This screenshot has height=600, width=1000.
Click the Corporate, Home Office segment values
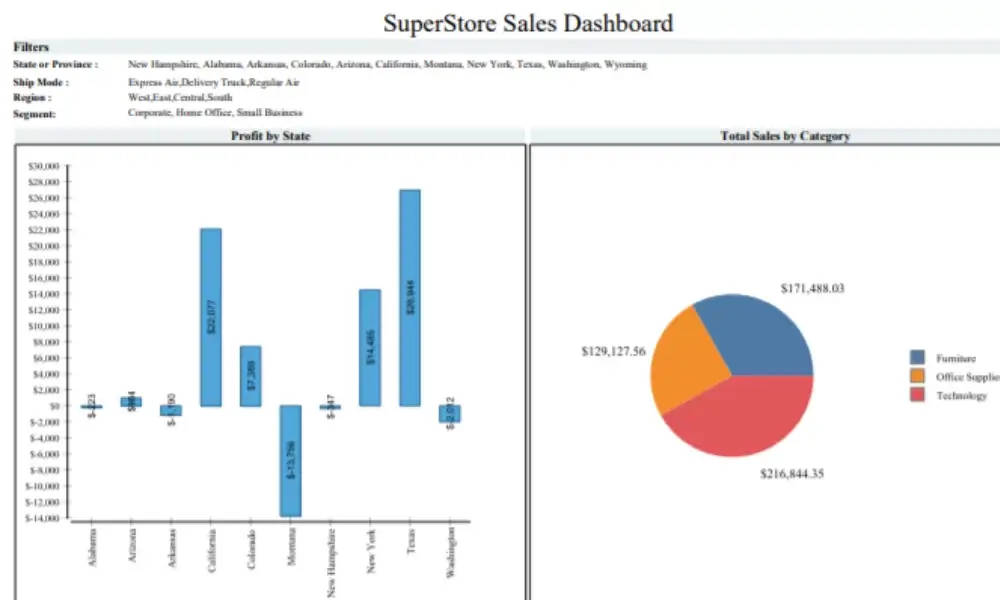point(215,112)
